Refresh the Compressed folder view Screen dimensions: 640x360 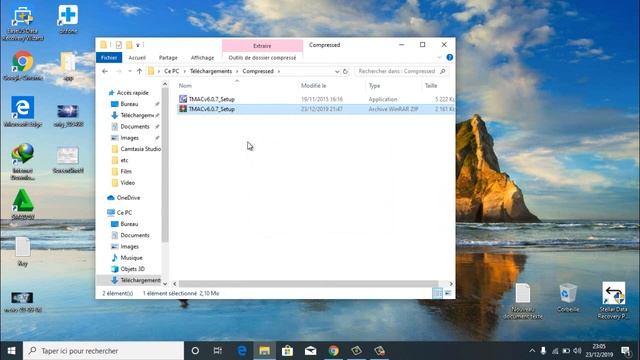(345, 71)
